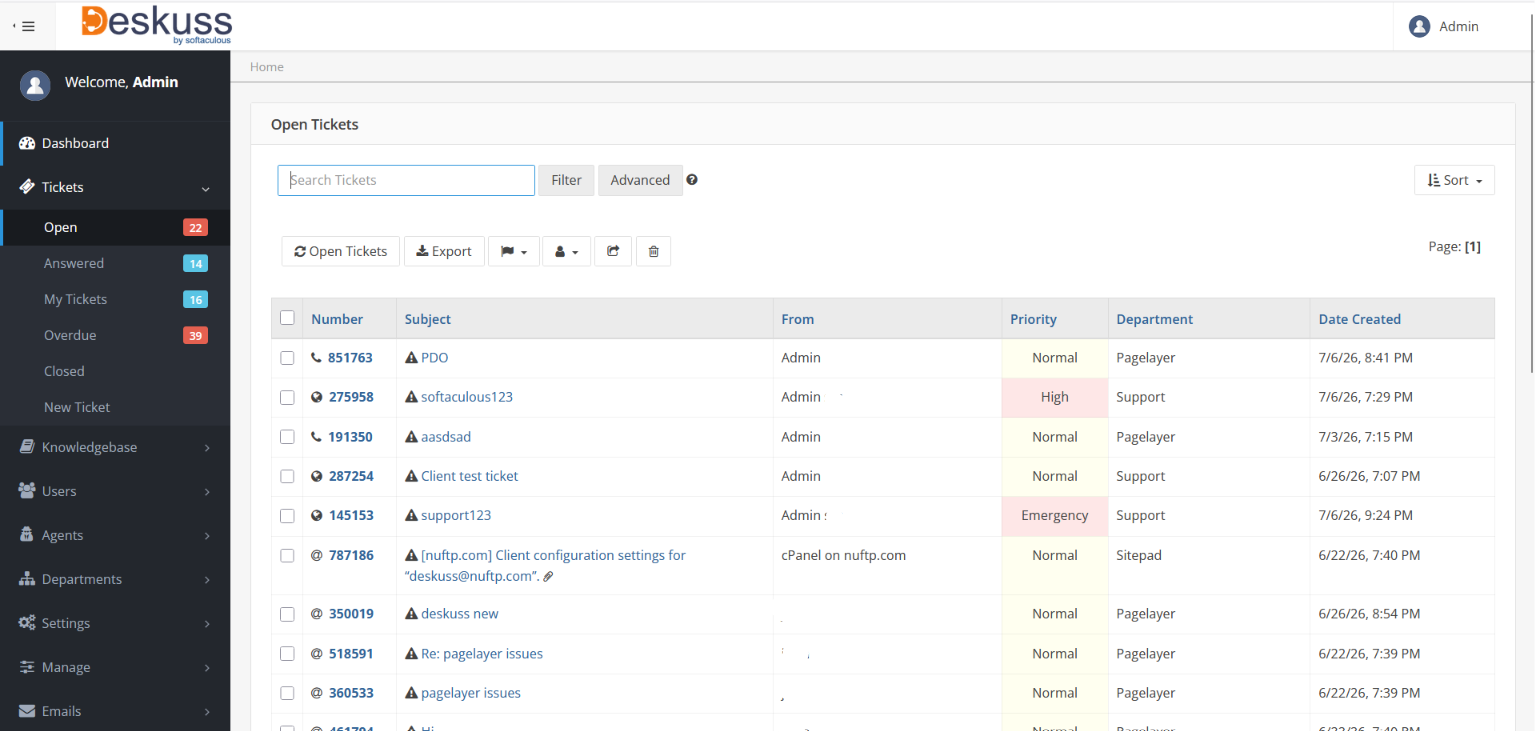Click the Advanced search button
This screenshot has height=732, width=1535.
[640, 180]
